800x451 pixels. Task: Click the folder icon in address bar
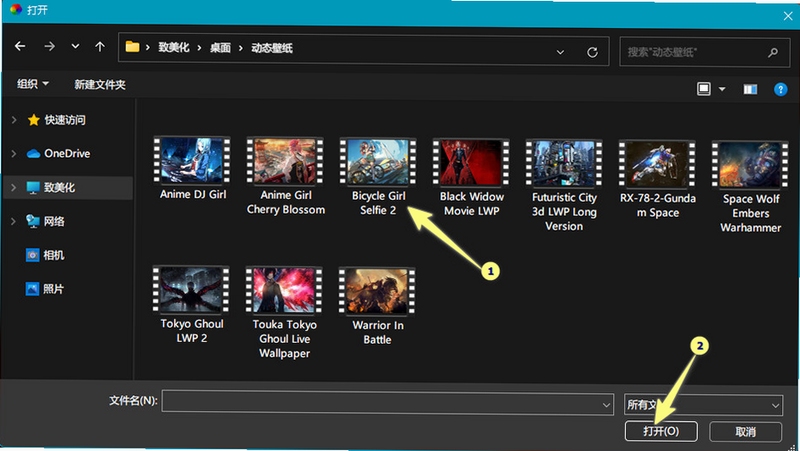(132, 47)
